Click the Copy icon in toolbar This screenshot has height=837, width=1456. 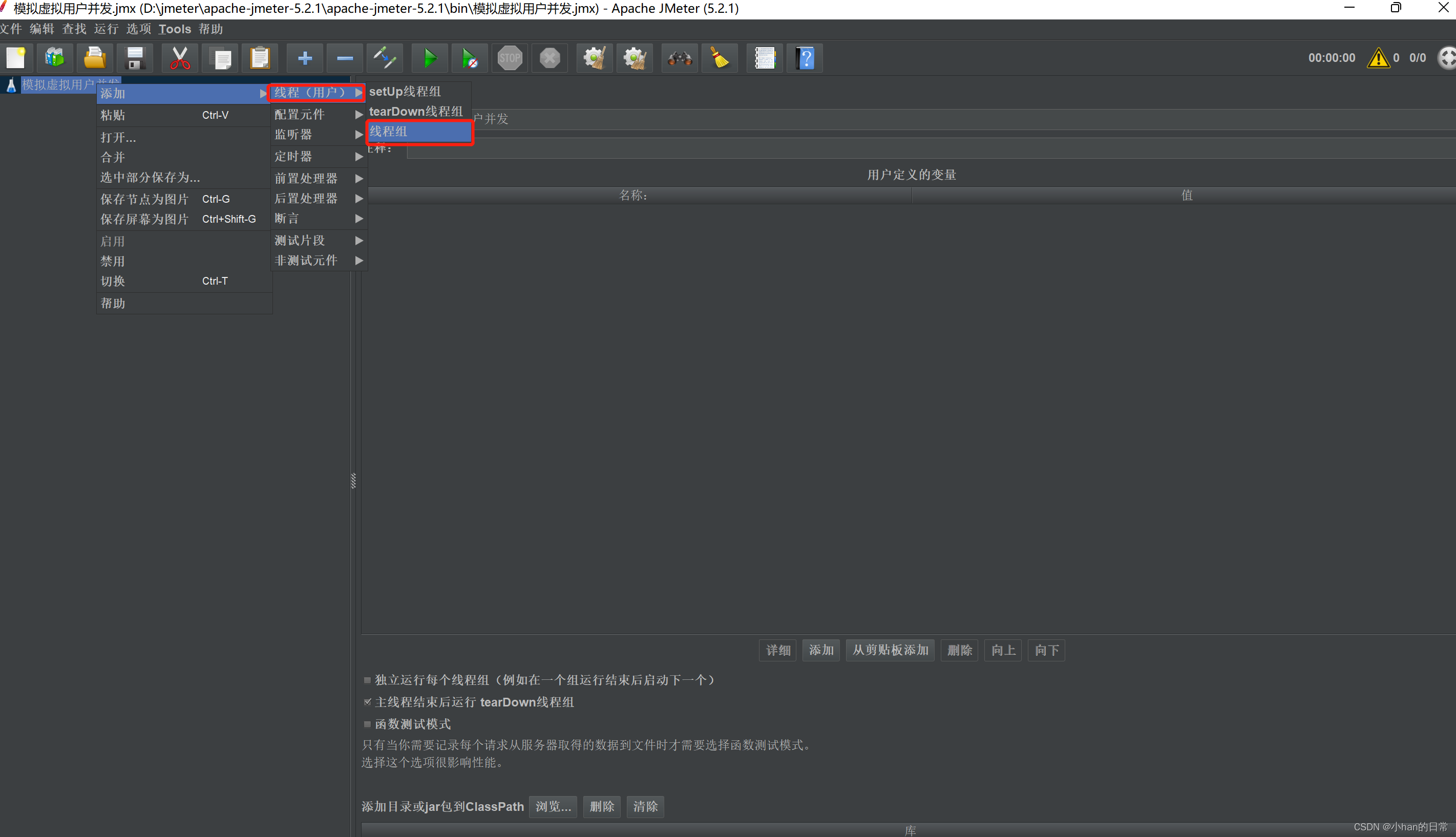[221, 58]
